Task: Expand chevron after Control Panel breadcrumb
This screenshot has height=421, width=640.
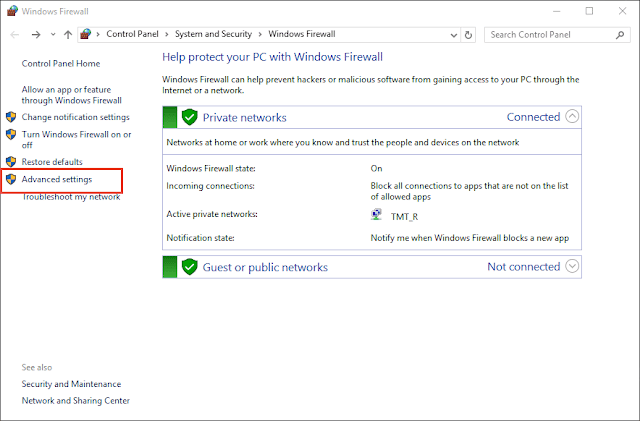Action: (167, 35)
